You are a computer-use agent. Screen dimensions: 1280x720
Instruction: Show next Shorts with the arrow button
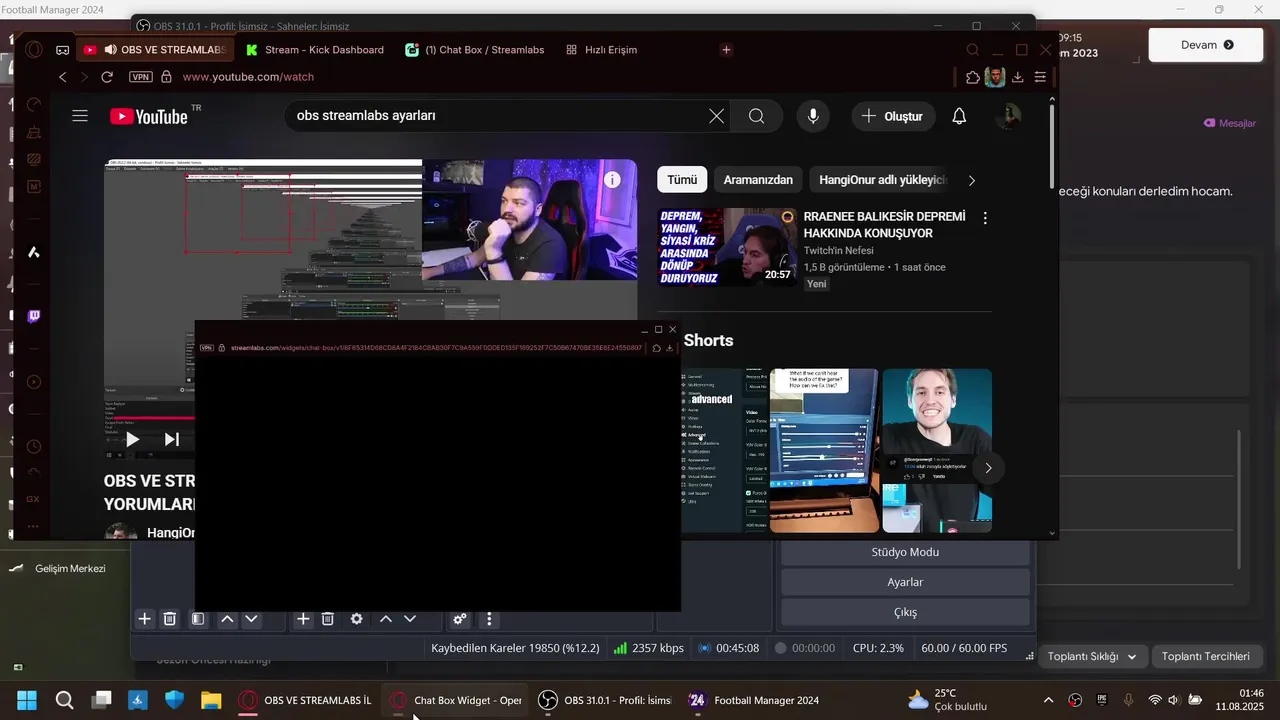click(988, 468)
